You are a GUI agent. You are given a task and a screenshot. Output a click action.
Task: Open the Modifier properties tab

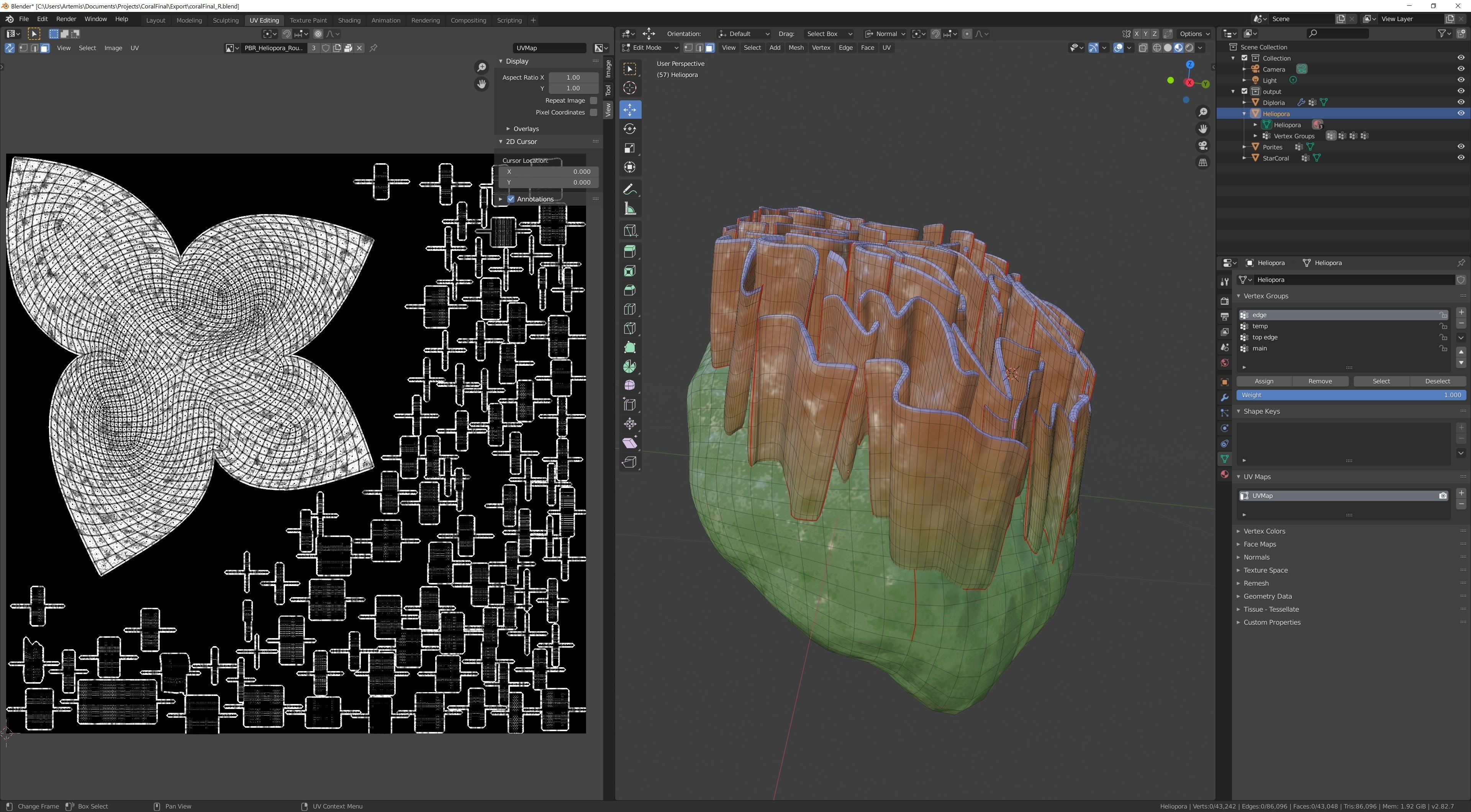coord(1224,398)
